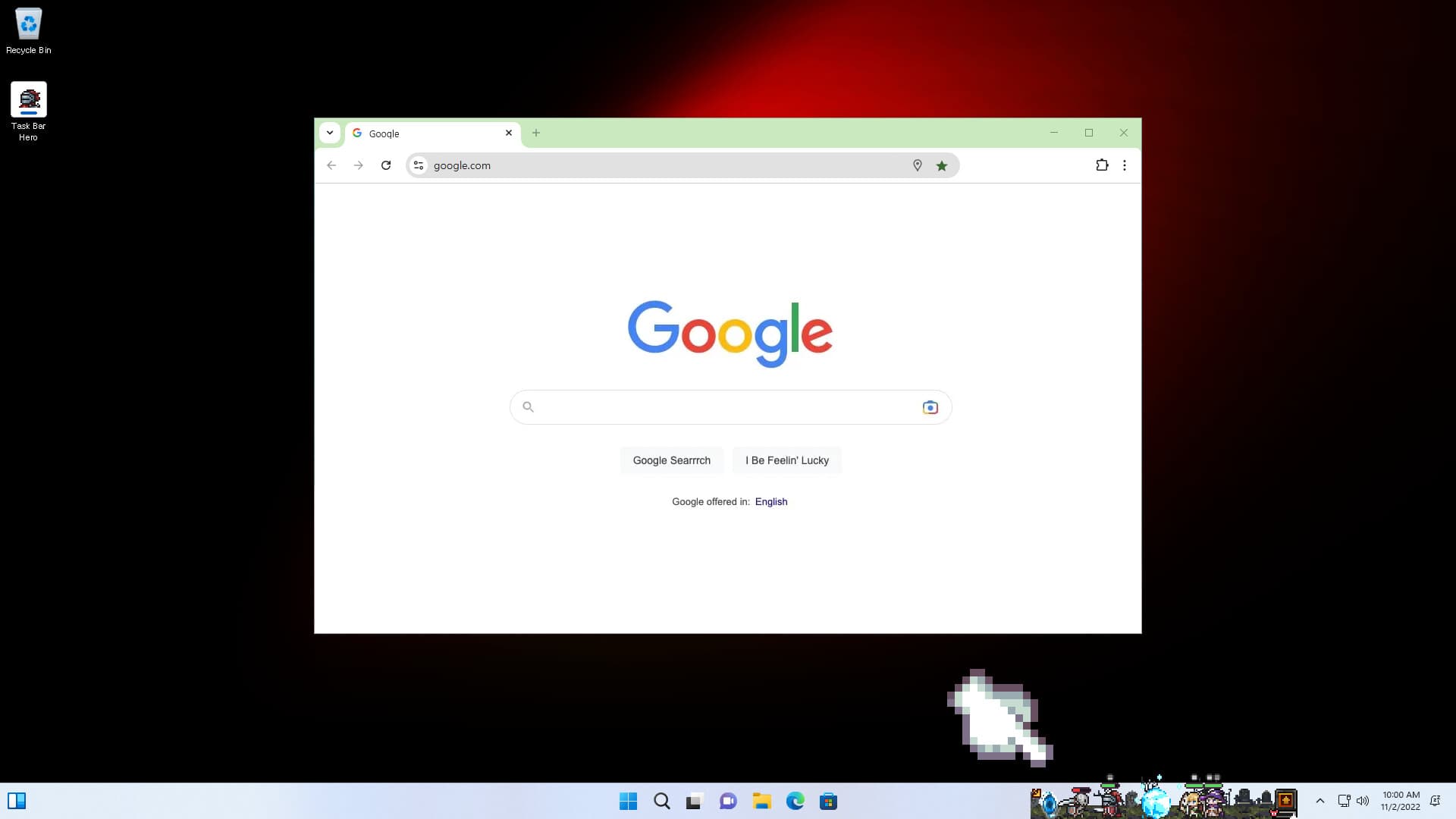The width and height of the screenshot is (1456, 819).
Task: Open the Task Bar Hero desktop shortcut
Action: (28, 111)
